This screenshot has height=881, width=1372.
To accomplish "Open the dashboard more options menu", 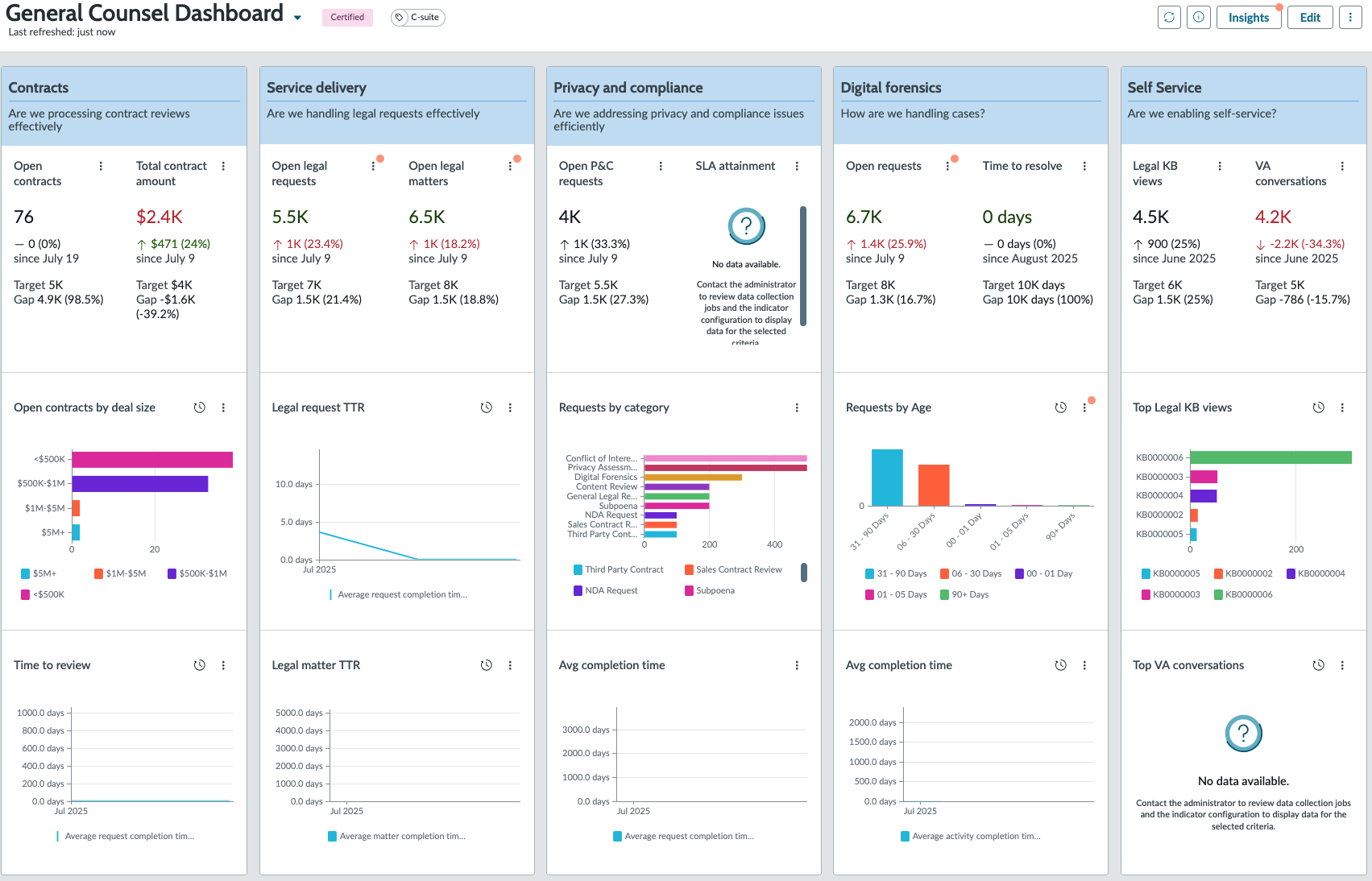I will (x=1350, y=17).
